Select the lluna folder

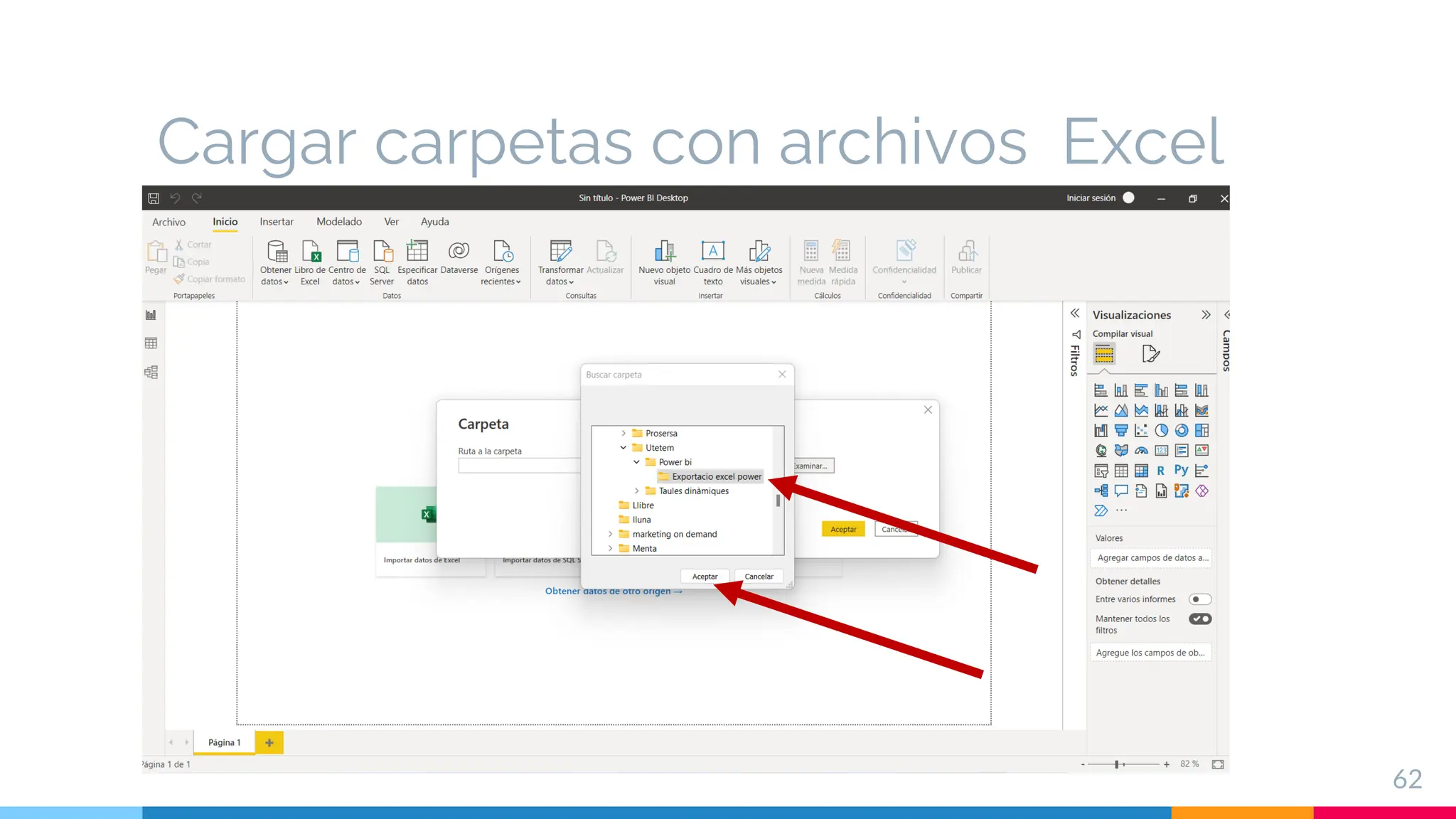pyautogui.click(x=635, y=520)
